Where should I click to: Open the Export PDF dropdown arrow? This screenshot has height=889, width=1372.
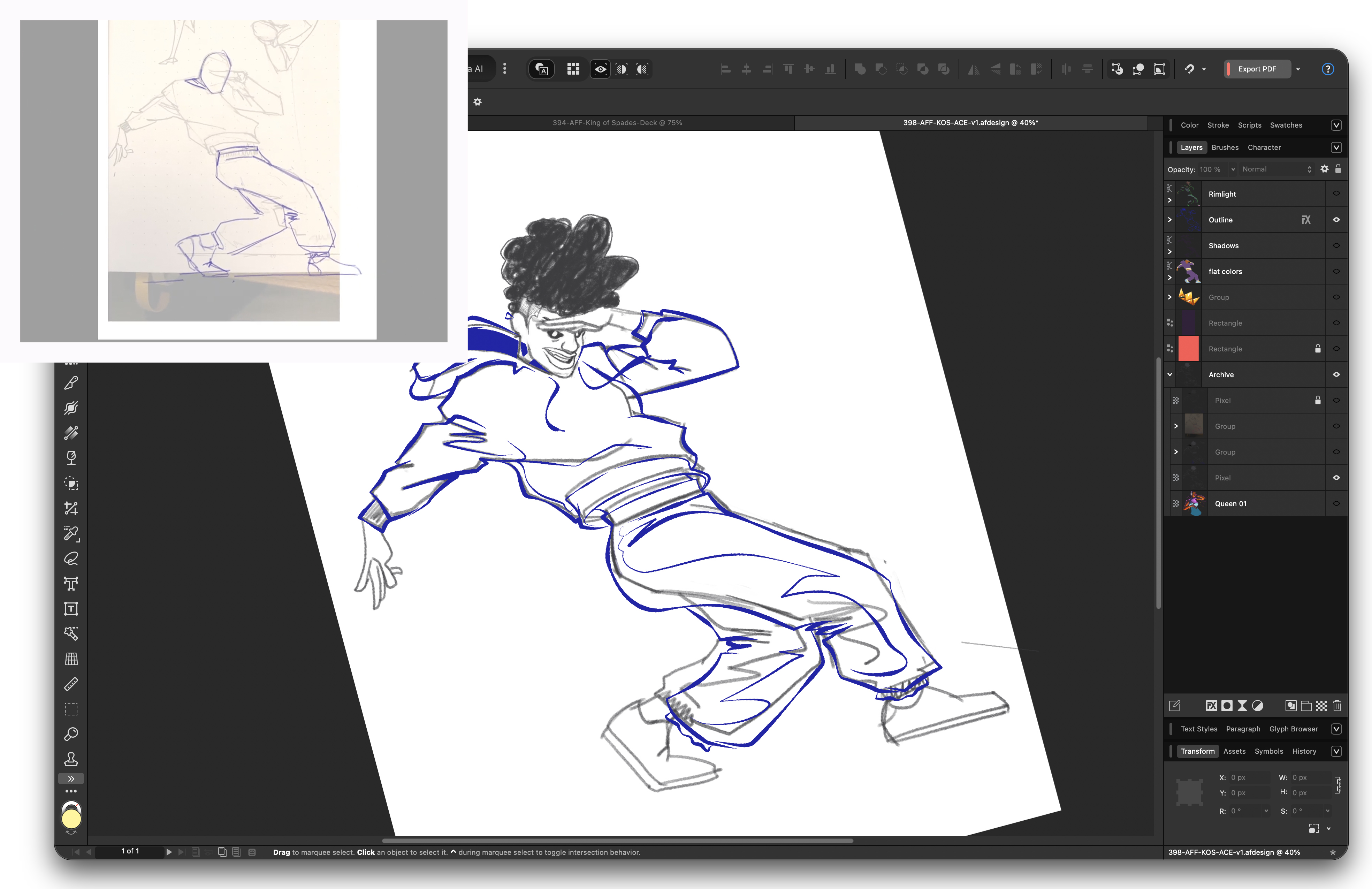(x=1298, y=69)
